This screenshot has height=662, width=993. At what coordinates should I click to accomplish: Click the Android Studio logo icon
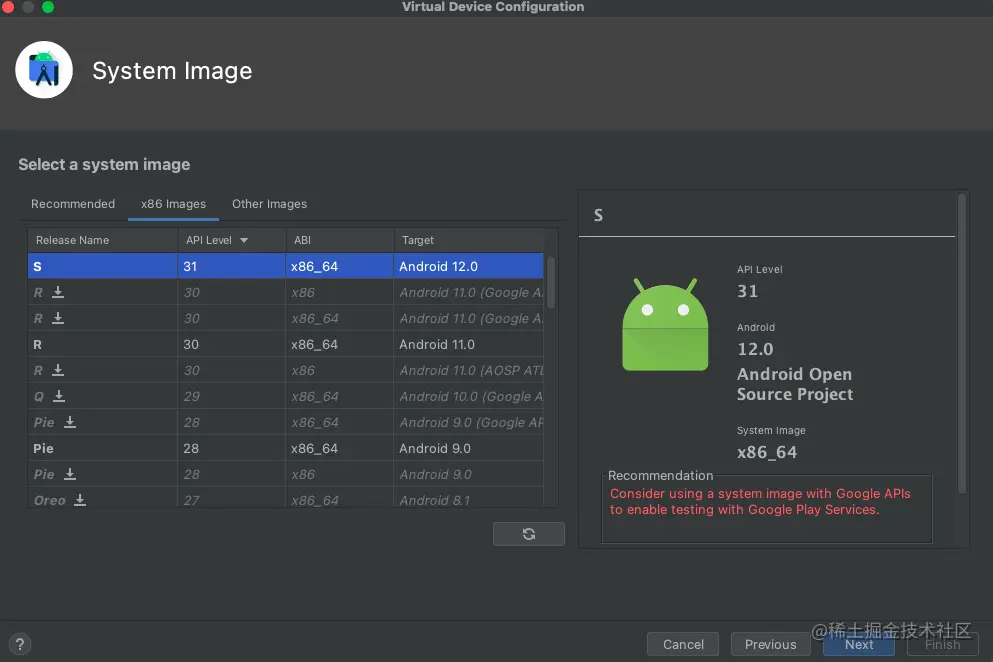click(x=44, y=70)
